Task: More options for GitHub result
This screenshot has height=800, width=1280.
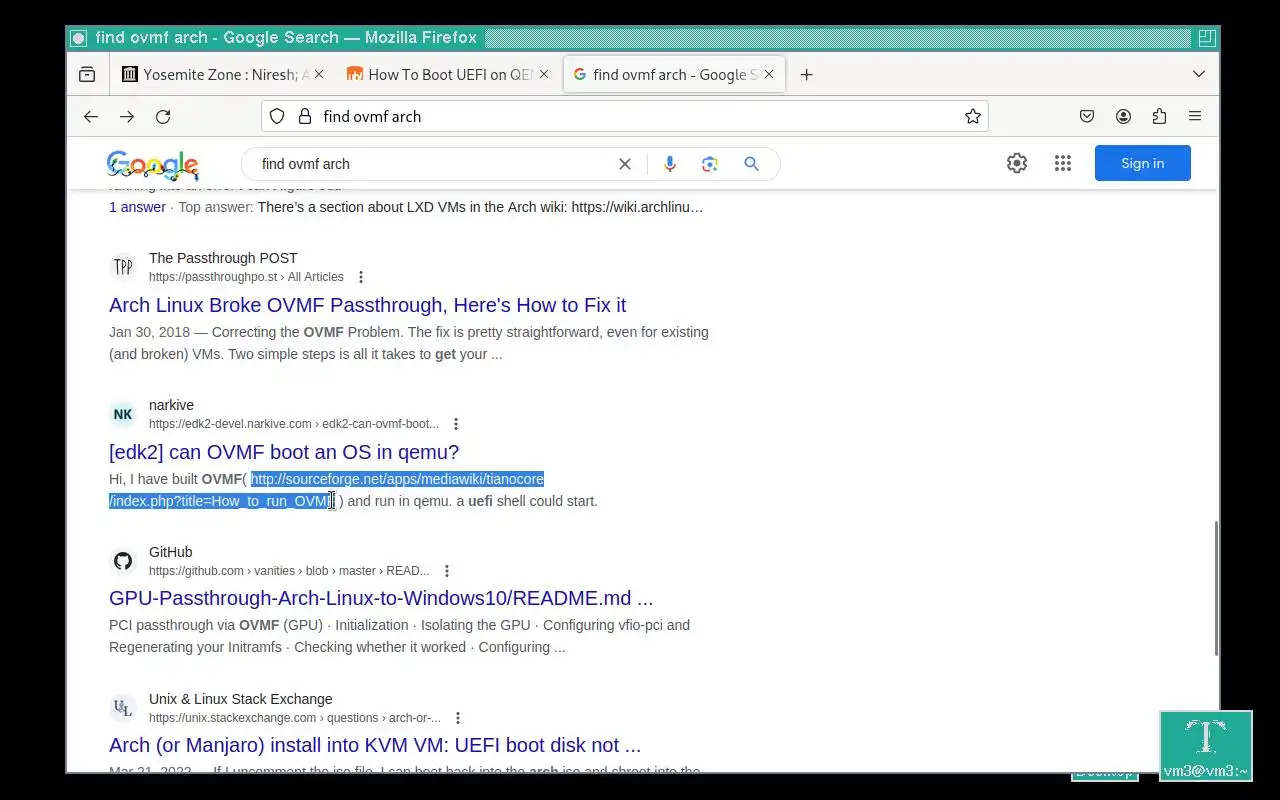Action: [447, 571]
